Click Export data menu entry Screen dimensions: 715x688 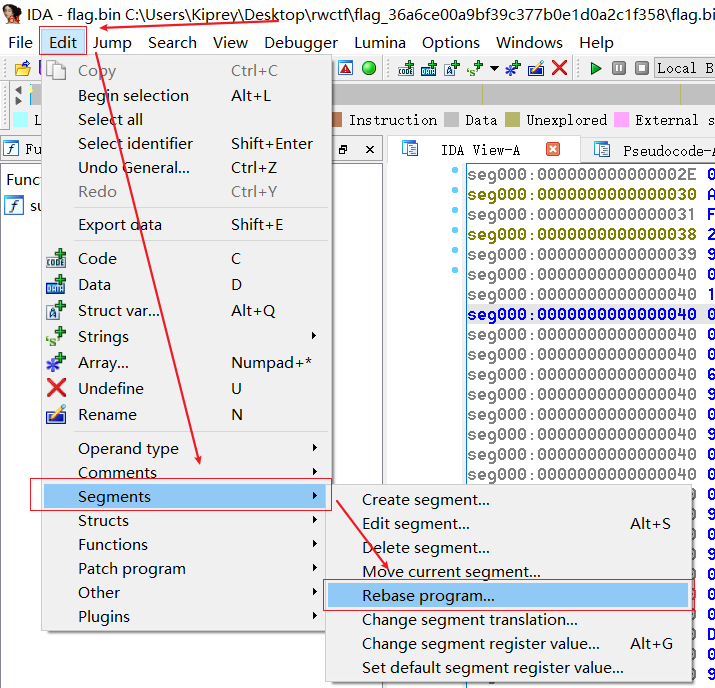click(120, 224)
